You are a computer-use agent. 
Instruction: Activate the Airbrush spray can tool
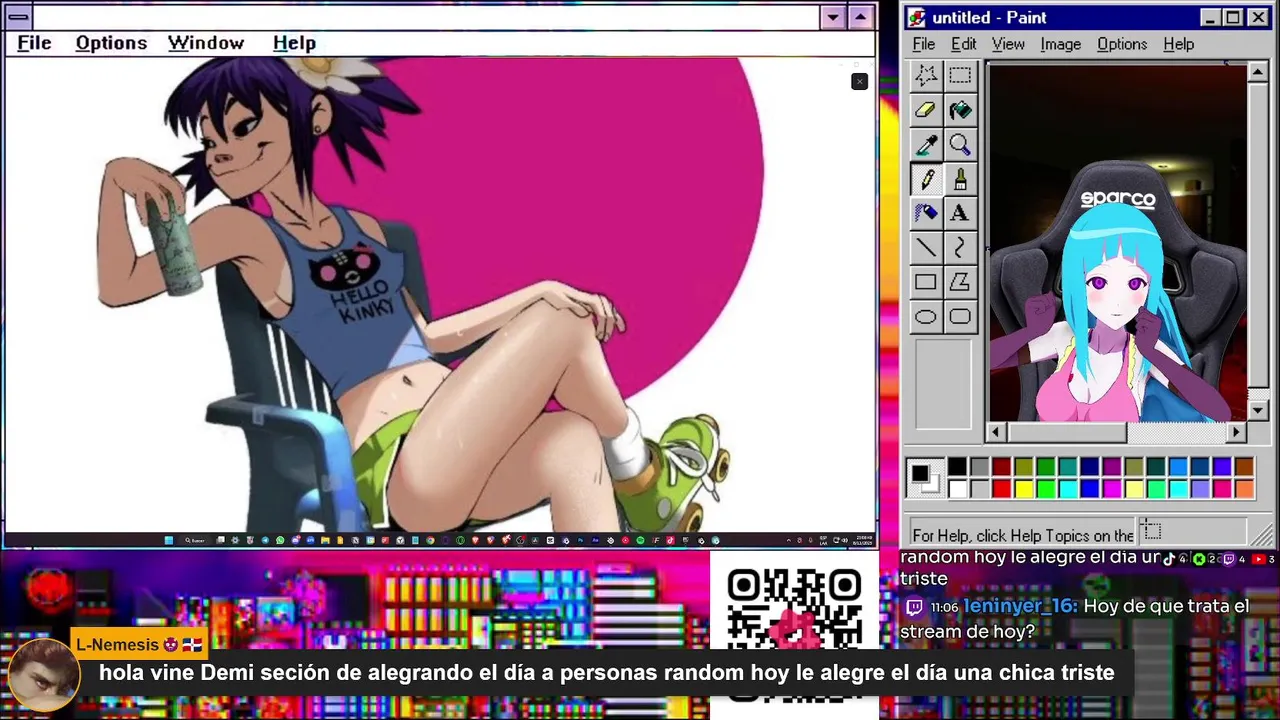click(x=926, y=213)
